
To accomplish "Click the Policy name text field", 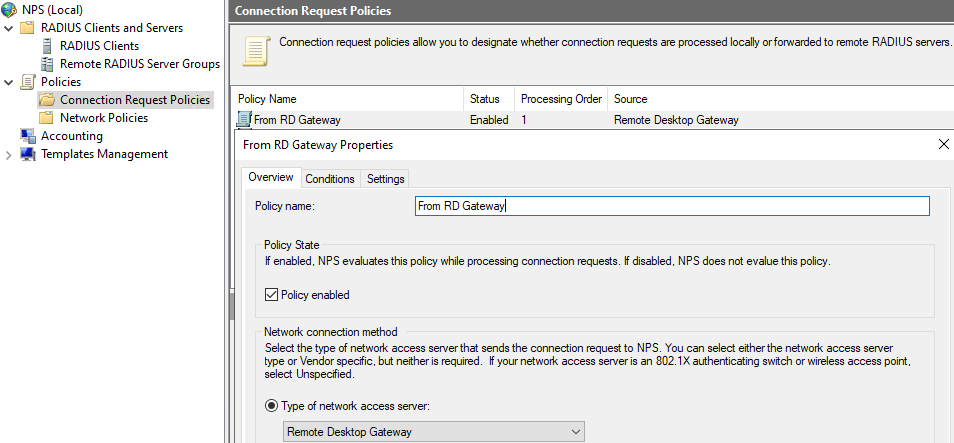I will click(x=672, y=206).
